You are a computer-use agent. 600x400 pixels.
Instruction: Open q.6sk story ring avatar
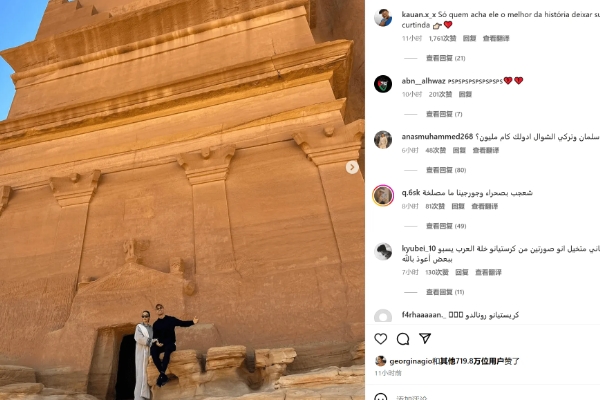click(383, 196)
